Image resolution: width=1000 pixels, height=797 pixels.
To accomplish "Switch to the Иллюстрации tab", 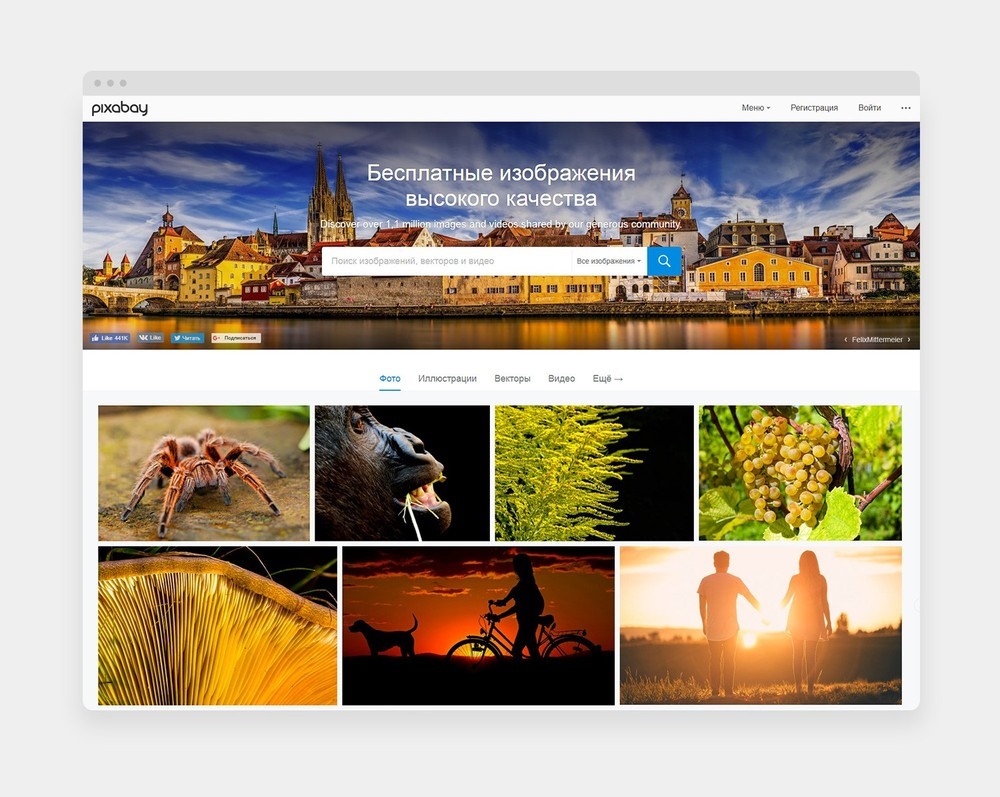I will point(447,379).
